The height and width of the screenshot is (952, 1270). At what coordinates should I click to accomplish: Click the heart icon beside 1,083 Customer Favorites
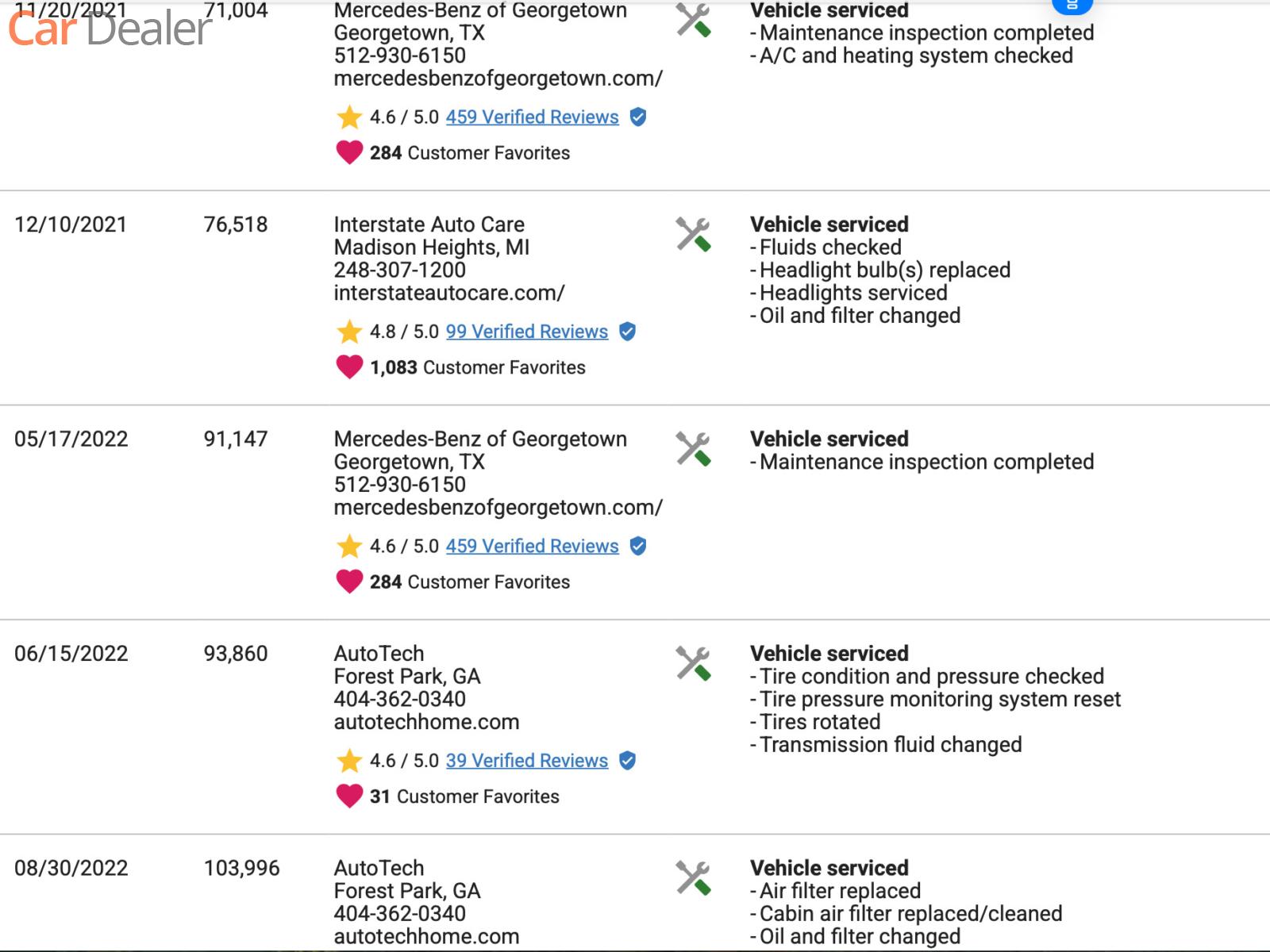coord(349,367)
